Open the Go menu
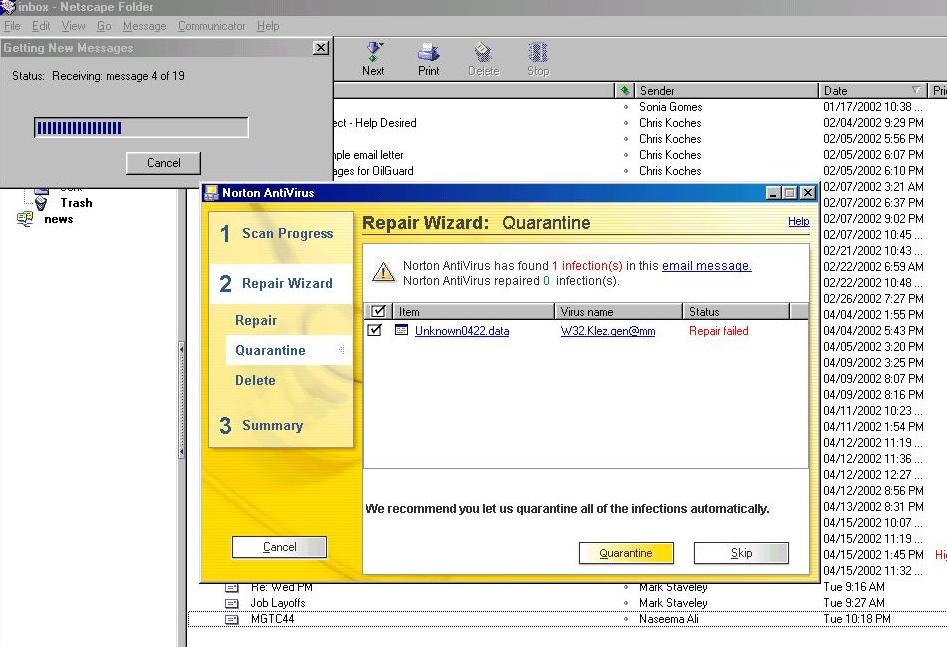 pyautogui.click(x=104, y=26)
